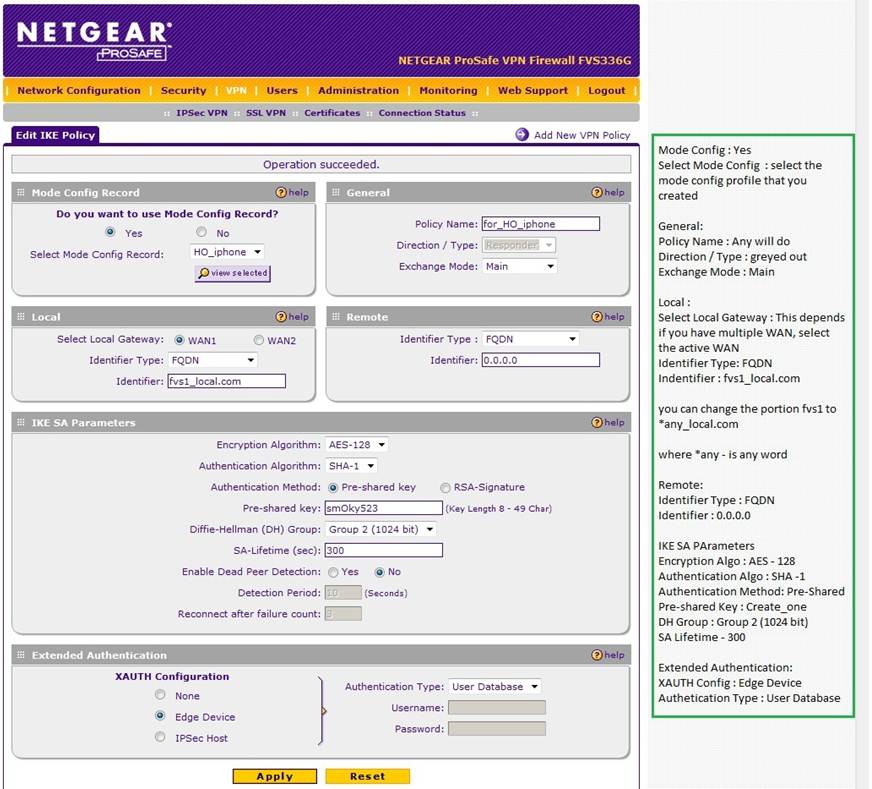872x789 pixels.
Task: Select the Edit IKE Policy tab
Action: [55, 135]
